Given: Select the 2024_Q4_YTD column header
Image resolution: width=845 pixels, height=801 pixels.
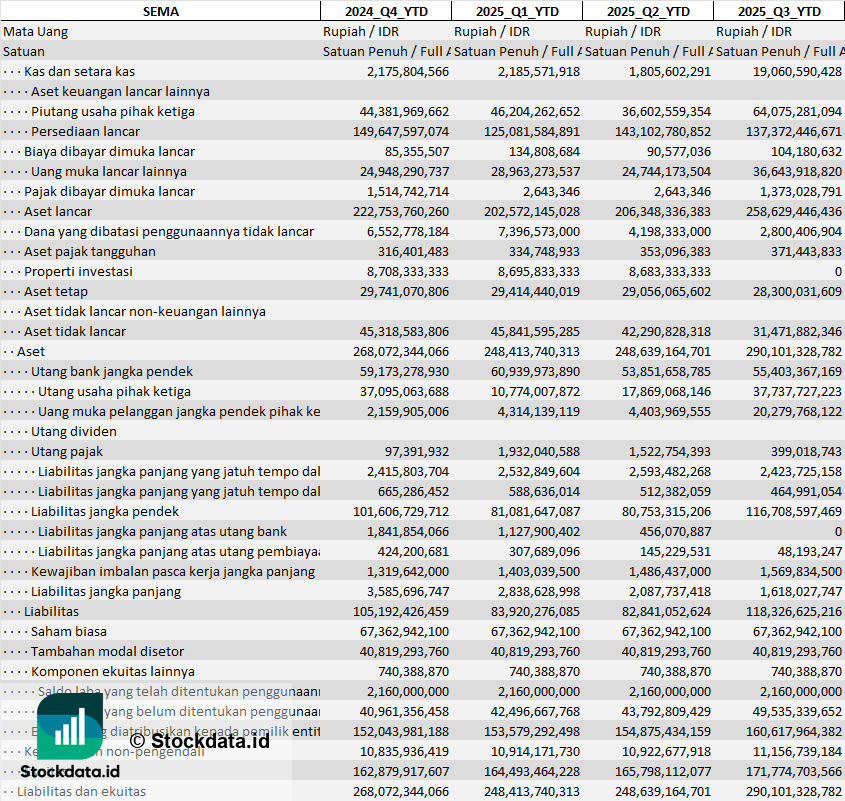Looking at the screenshot, I should [x=386, y=11].
